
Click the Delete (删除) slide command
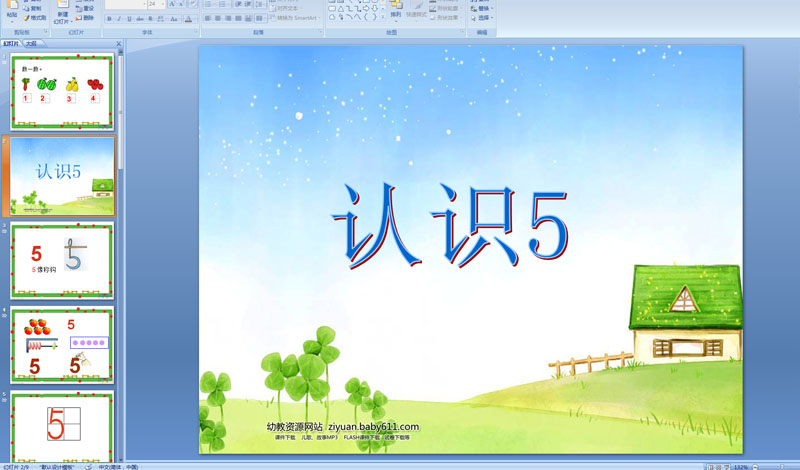[x=85, y=18]
